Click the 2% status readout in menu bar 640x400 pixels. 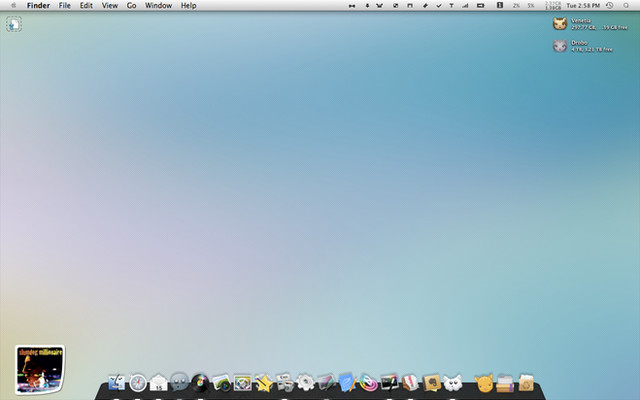[516, 5]
